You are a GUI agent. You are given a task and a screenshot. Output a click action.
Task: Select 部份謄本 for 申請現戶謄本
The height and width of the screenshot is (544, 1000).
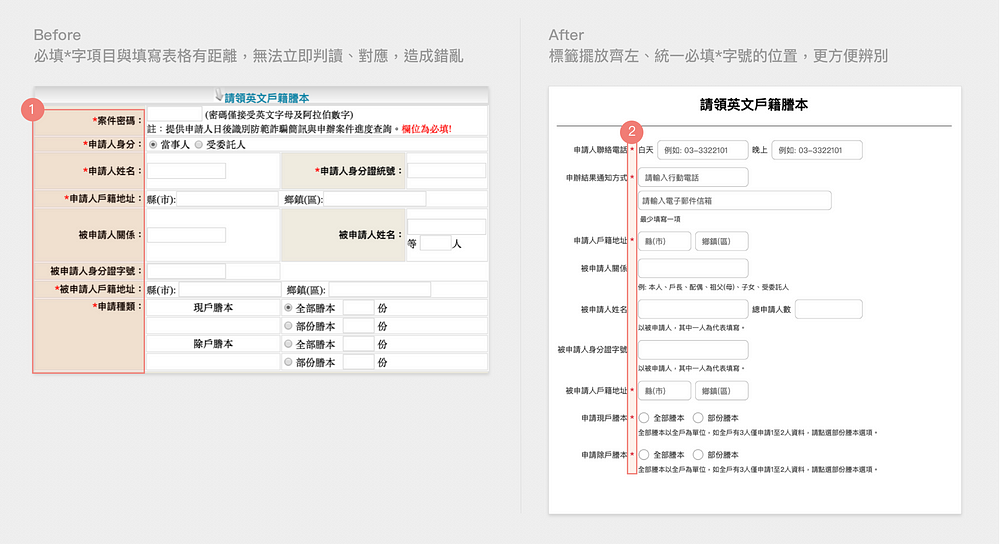[698, 418]
